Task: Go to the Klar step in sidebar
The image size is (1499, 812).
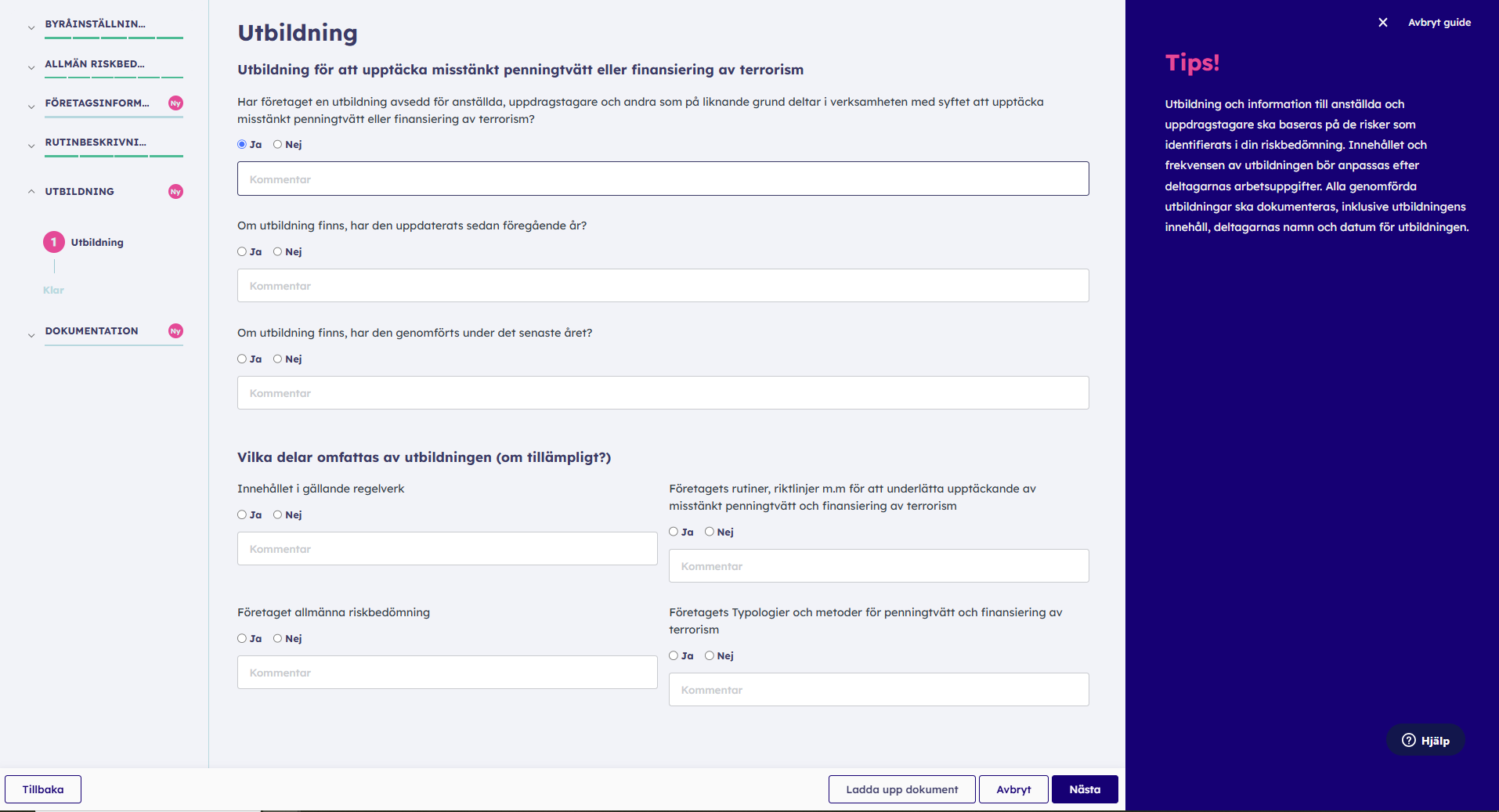Action: click(x=53, y=291)
